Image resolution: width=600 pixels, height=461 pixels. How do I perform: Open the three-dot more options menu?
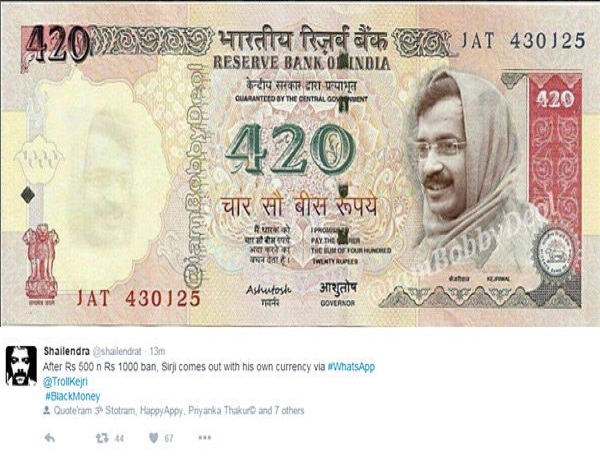click(x=205, y=438)
